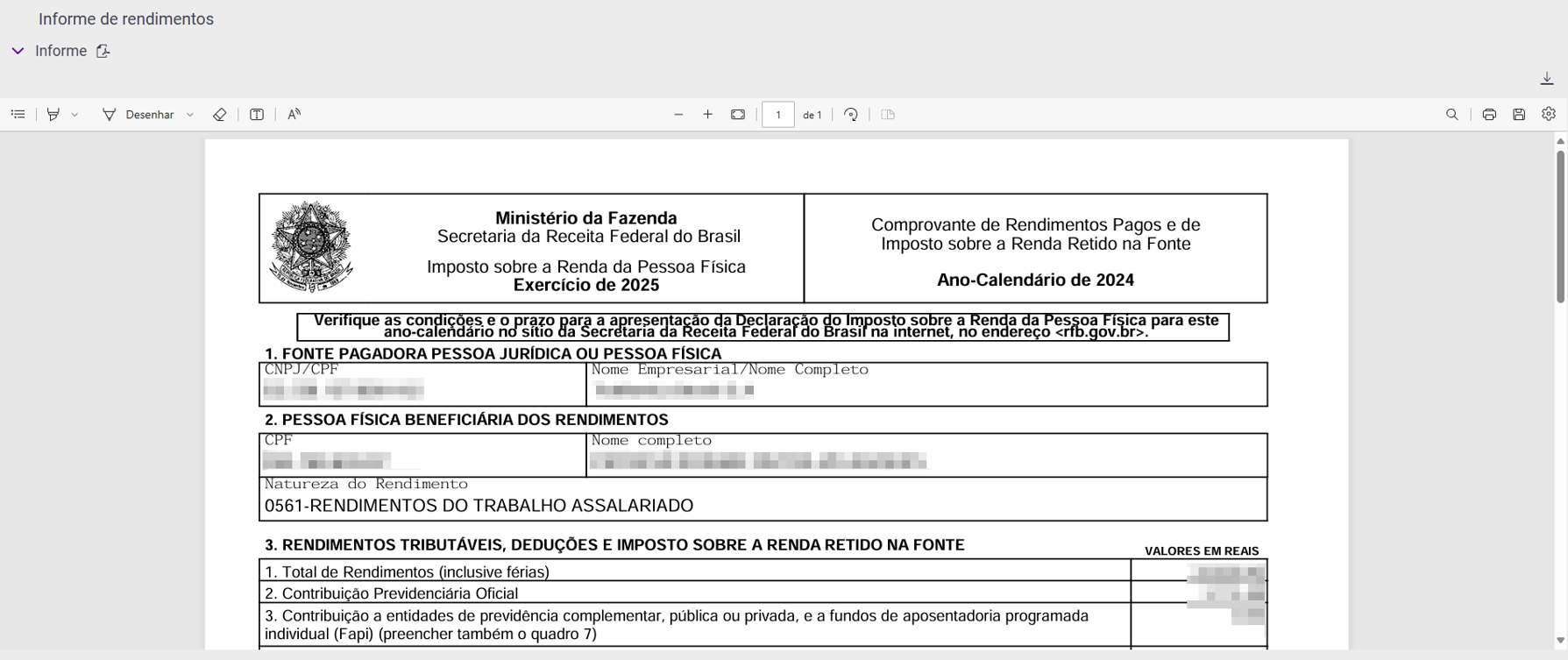Click 'Comprovante de Rendimentos Pagos' title
Viewport: 1568px width, 660px height.
click(1035, 225)
